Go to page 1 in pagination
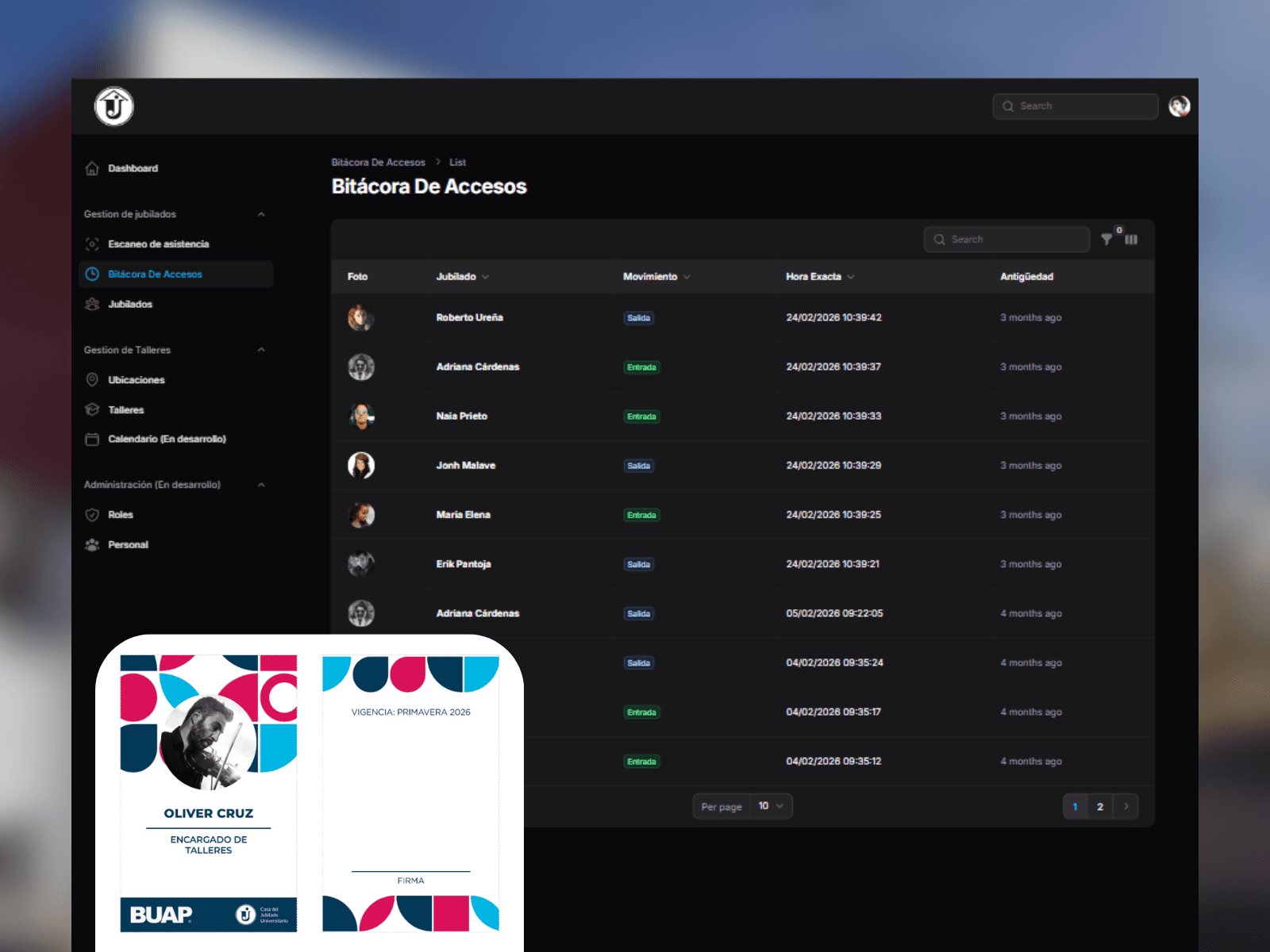 [x=1076, y=807]
